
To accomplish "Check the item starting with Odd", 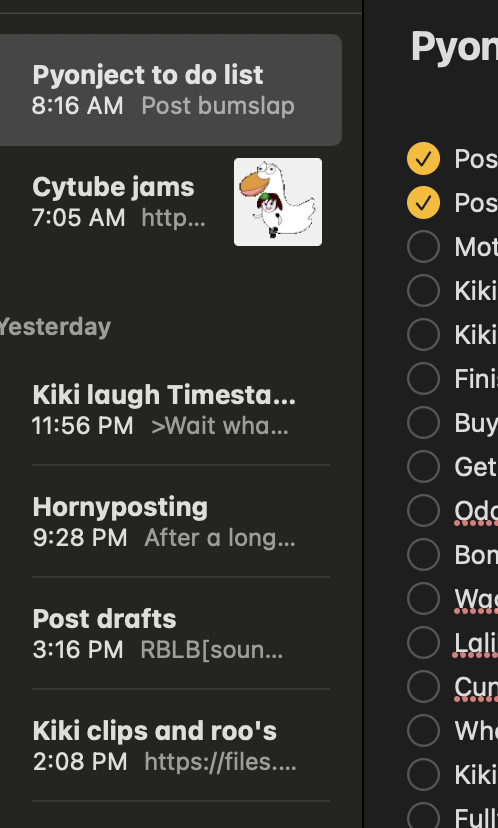I will 424,510.
